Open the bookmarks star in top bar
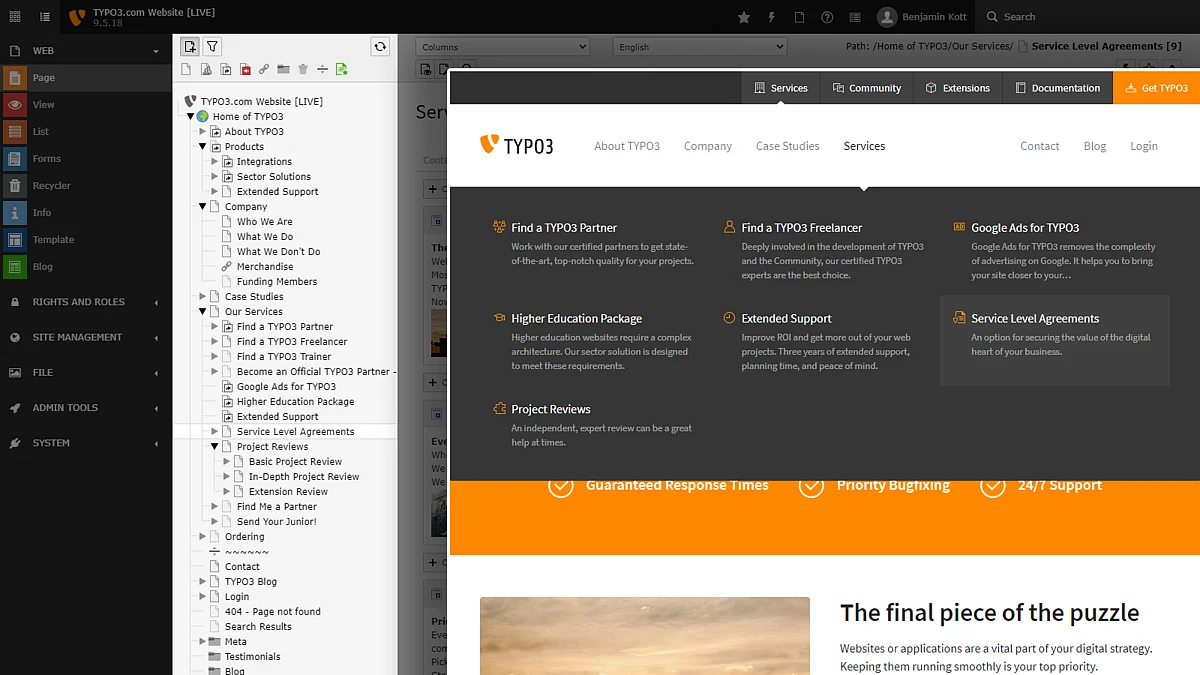Viewport: 1200px width, 675px height. (x=744, y=17)
